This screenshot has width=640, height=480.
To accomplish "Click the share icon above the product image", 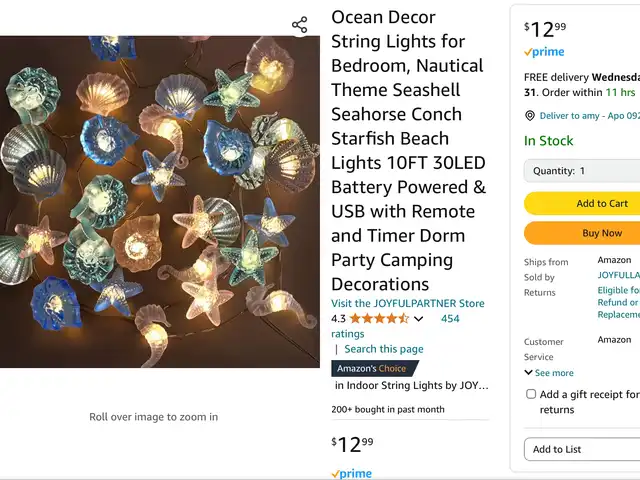I will [x=299, y=25].
